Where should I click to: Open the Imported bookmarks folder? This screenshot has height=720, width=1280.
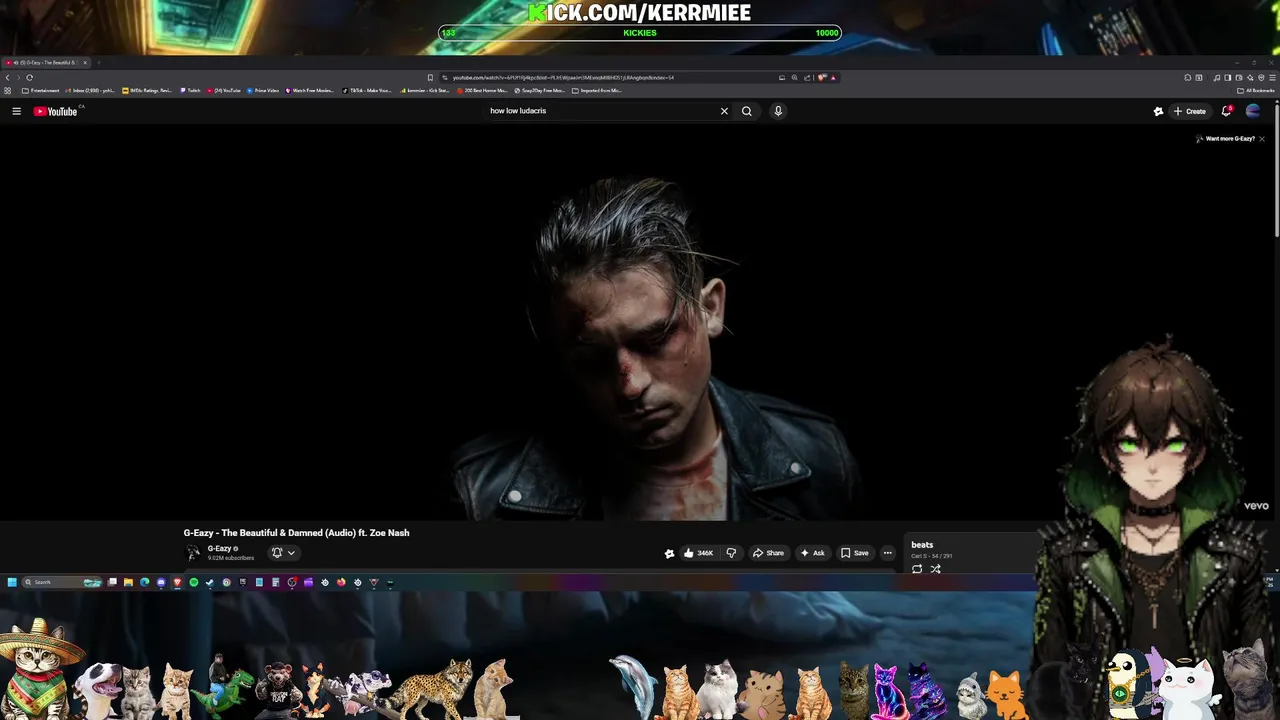tap(596, 90)
